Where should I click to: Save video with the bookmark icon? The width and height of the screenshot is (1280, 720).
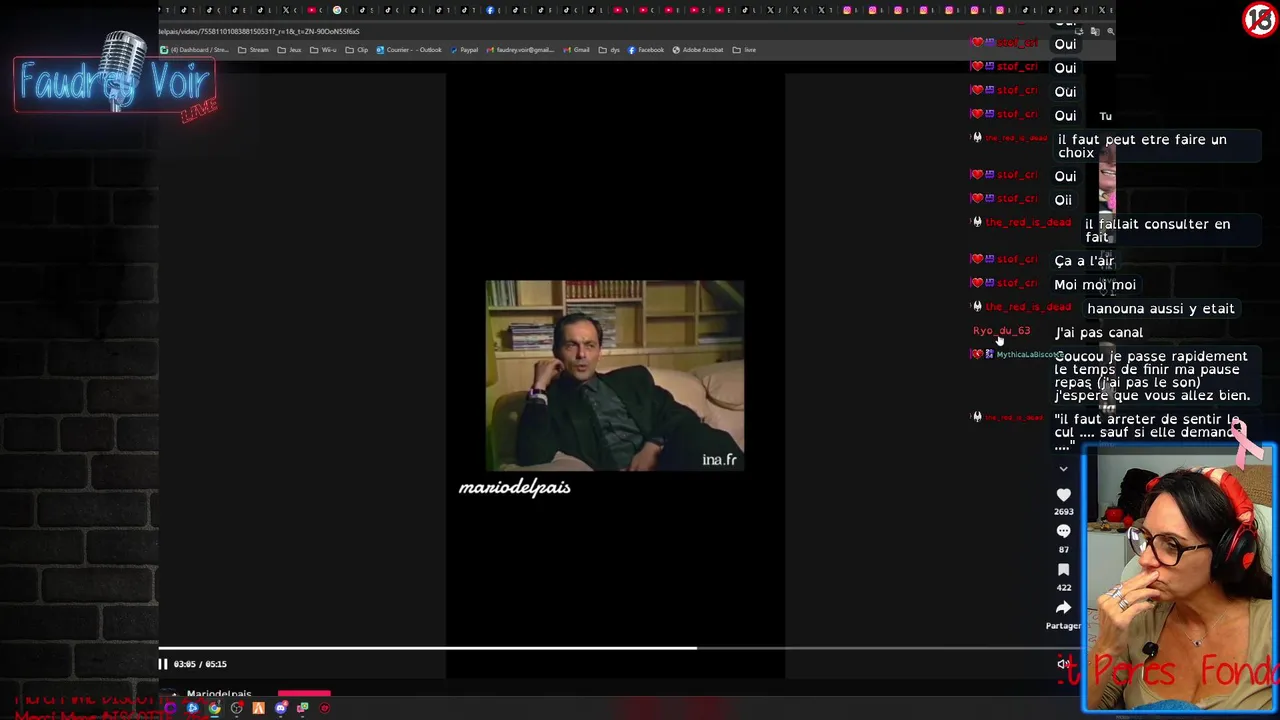(x=1063, y=570)
